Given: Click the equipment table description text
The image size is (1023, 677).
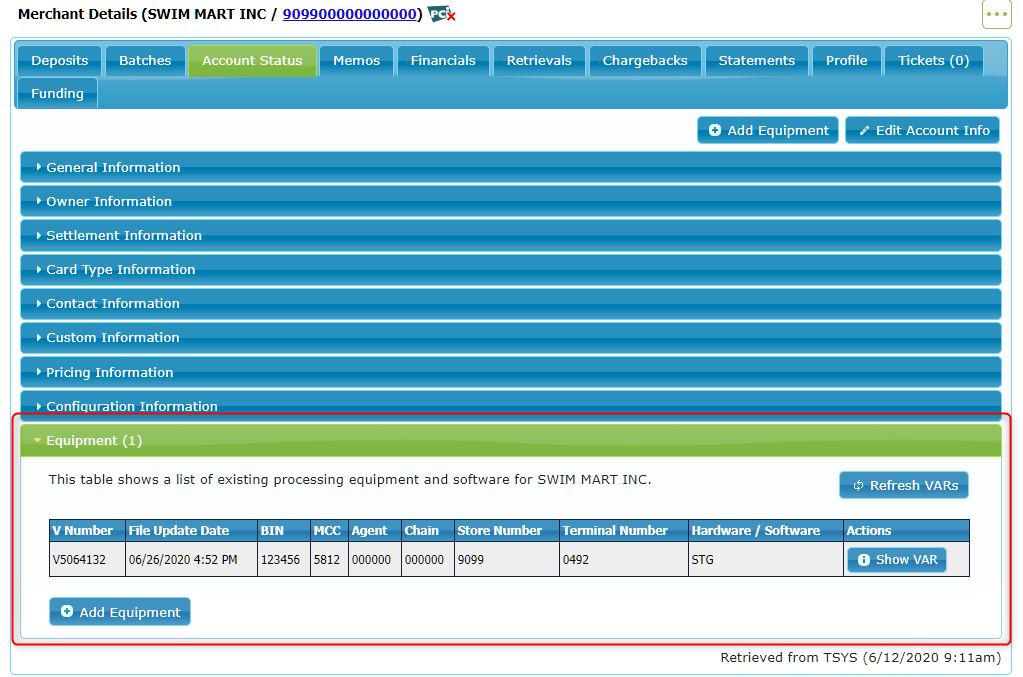Looking at the screenshot, I should tap(350, 479).
